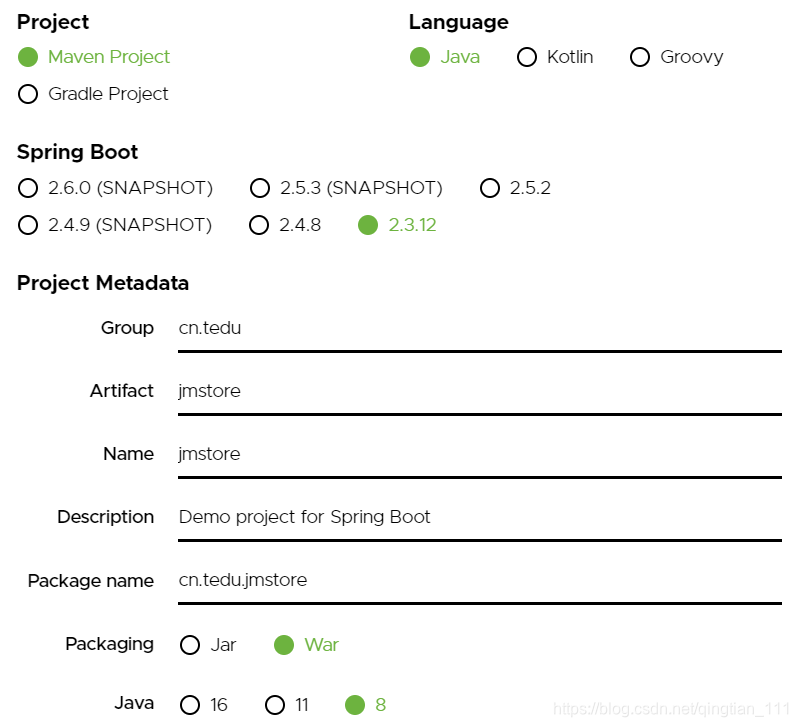Focus the Artifact text field
Viewport: 798px width, 727px height.
point(479,391)
